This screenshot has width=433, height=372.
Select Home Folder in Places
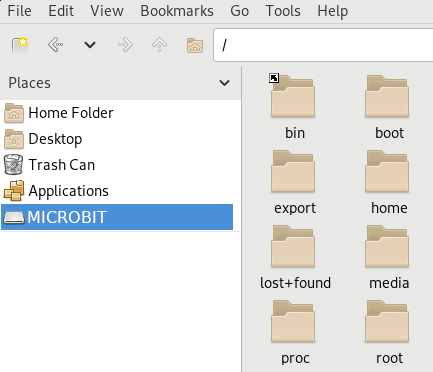(117, 113)
